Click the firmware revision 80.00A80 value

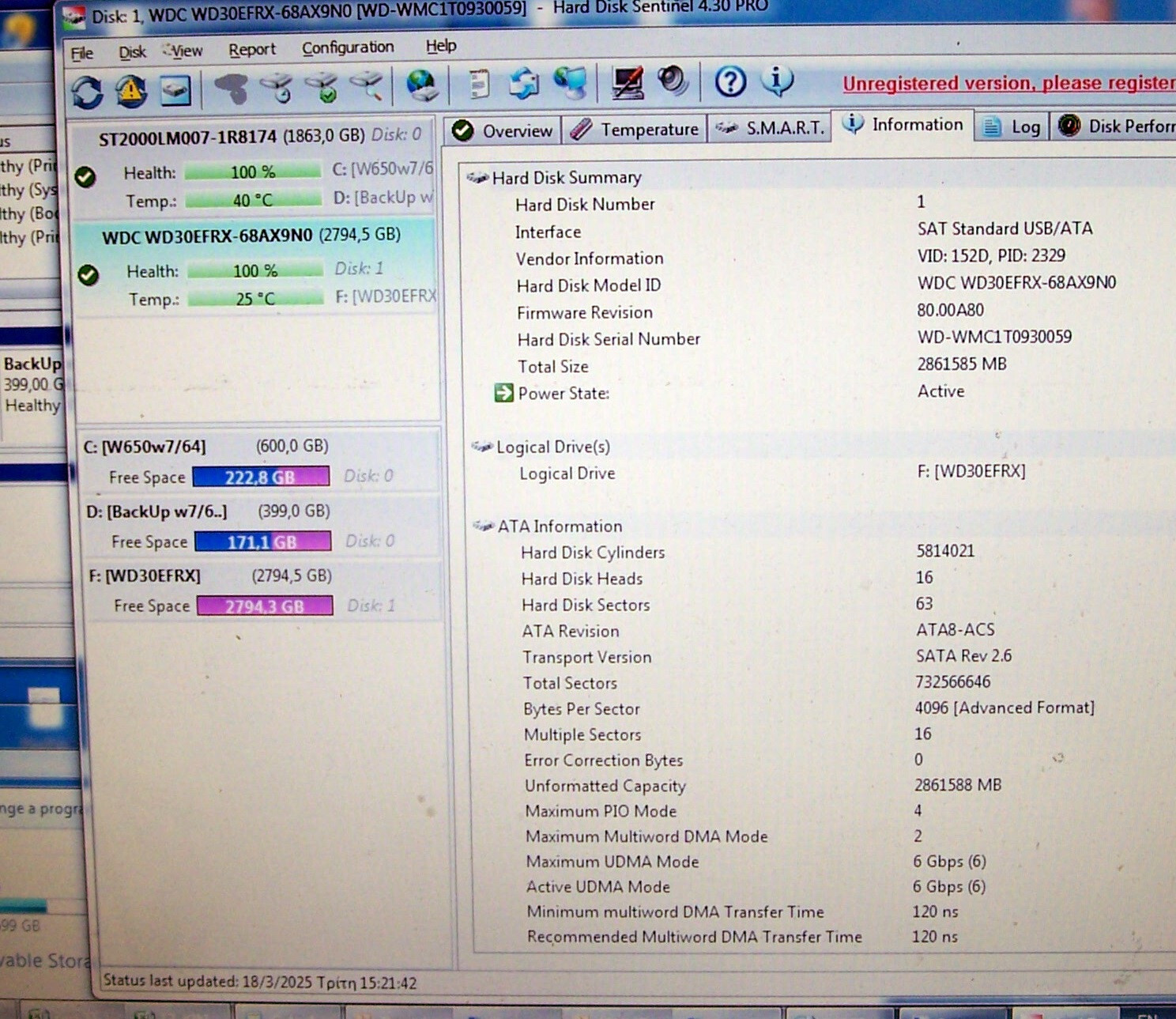click(950, 310)
